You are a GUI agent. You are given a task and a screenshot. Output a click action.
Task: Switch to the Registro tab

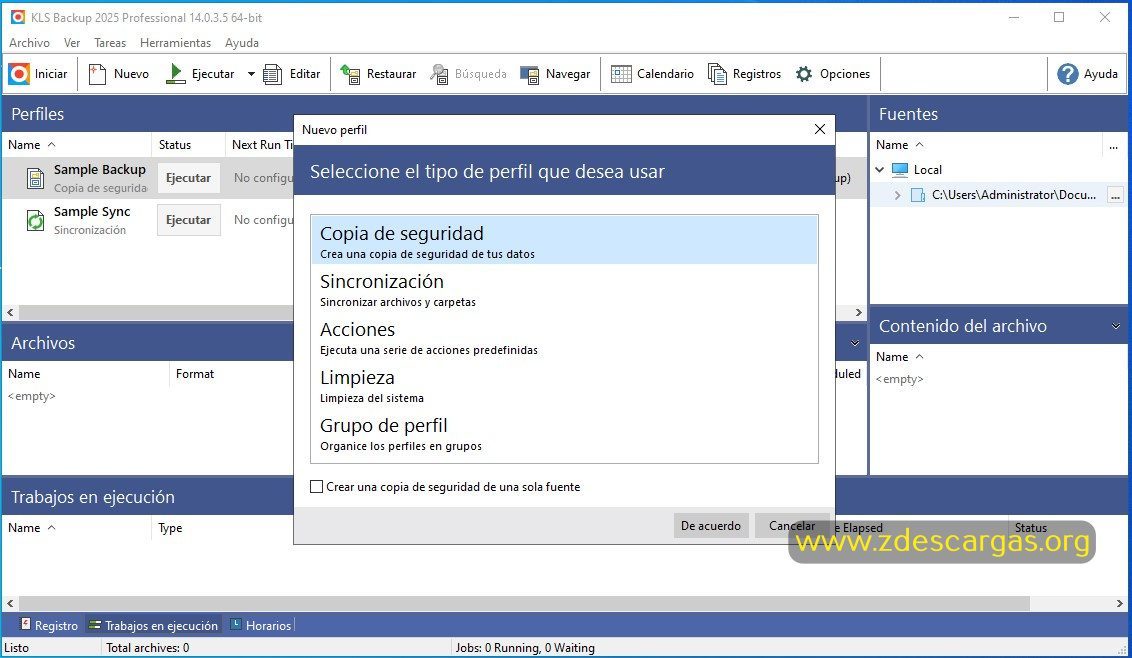point(49,625)
